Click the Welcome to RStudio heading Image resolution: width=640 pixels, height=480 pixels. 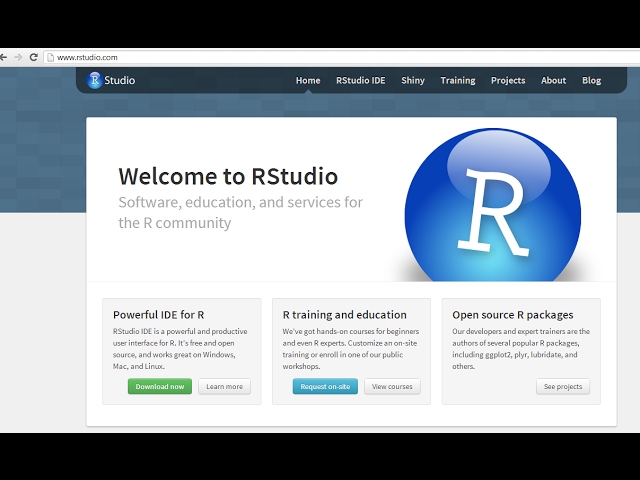(x=228, y=176)
